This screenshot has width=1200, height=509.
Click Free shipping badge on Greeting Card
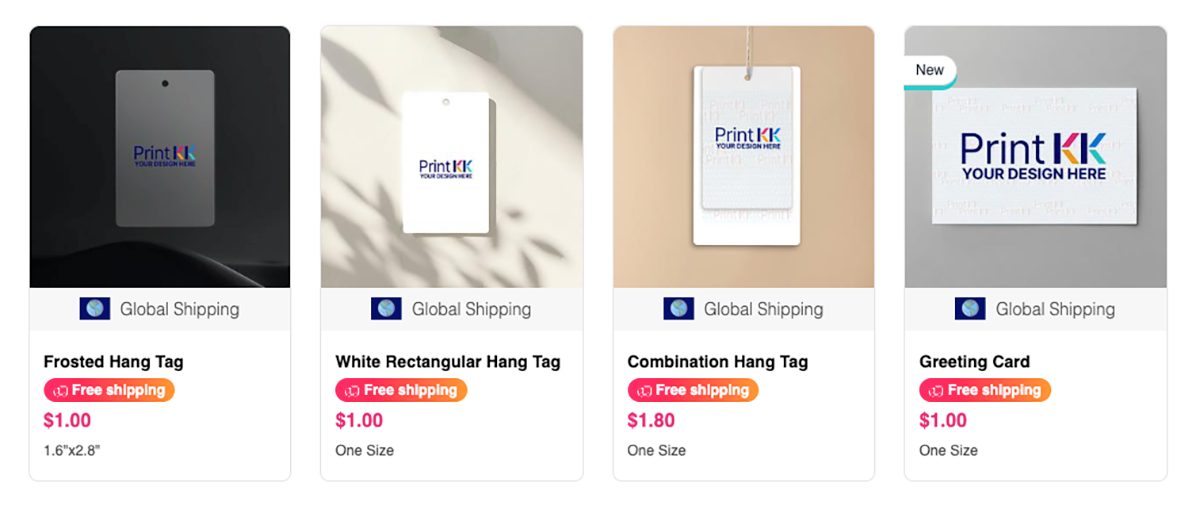point(985,390)
